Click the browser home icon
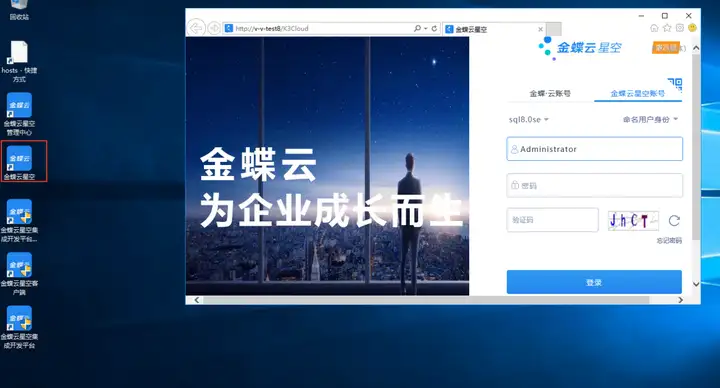720x388 pixels. tap(654, 28)
